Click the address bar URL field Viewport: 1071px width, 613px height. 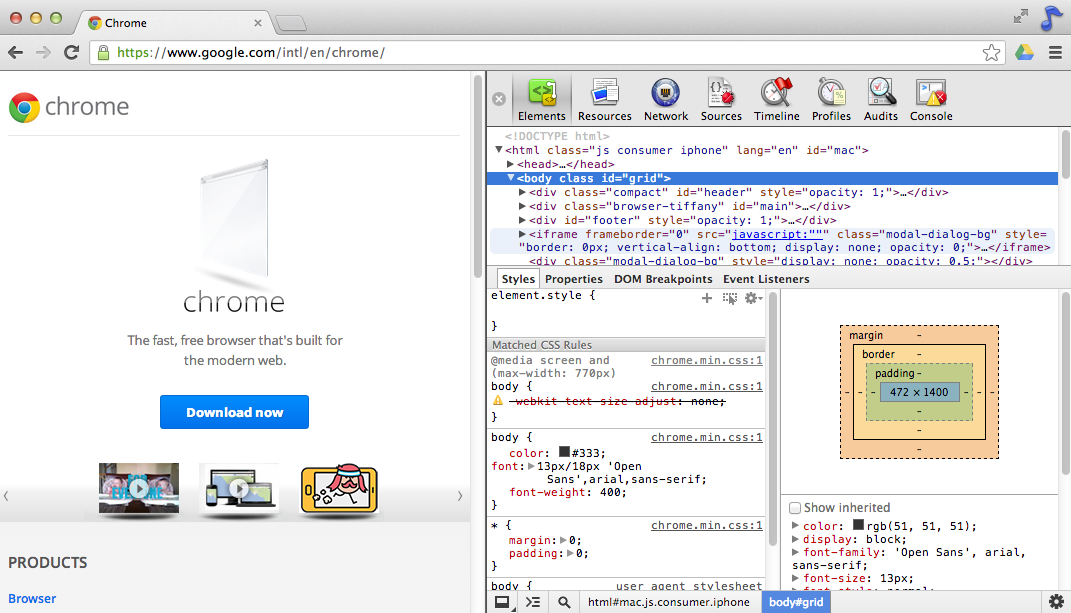click(x=540, y=53)
